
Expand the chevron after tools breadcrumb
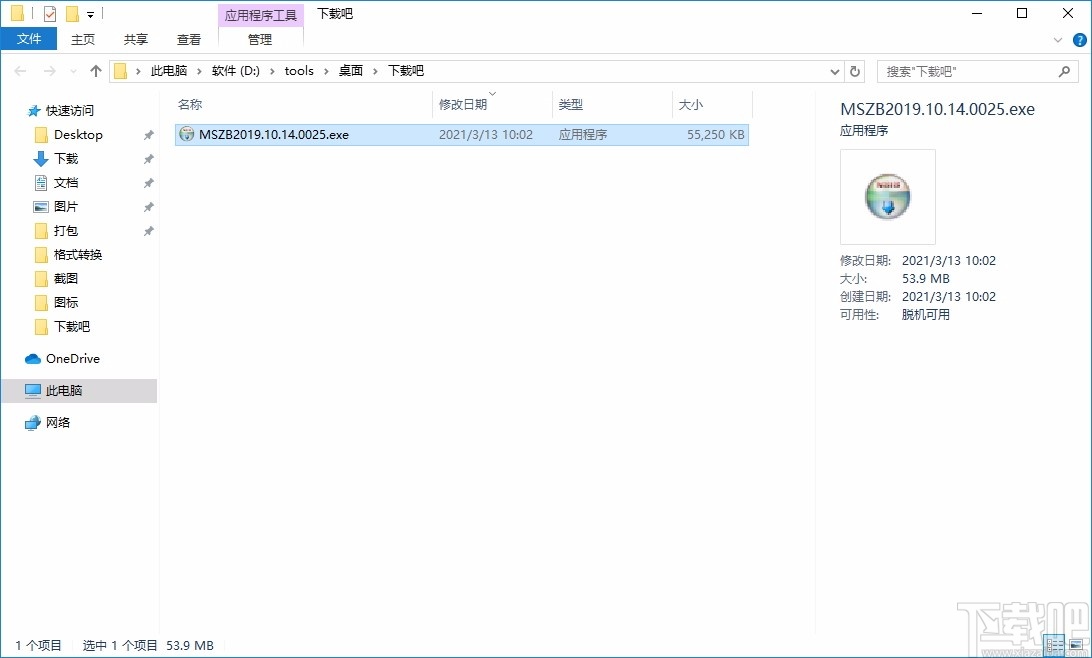pyautogui.click(x=326, y=71)
